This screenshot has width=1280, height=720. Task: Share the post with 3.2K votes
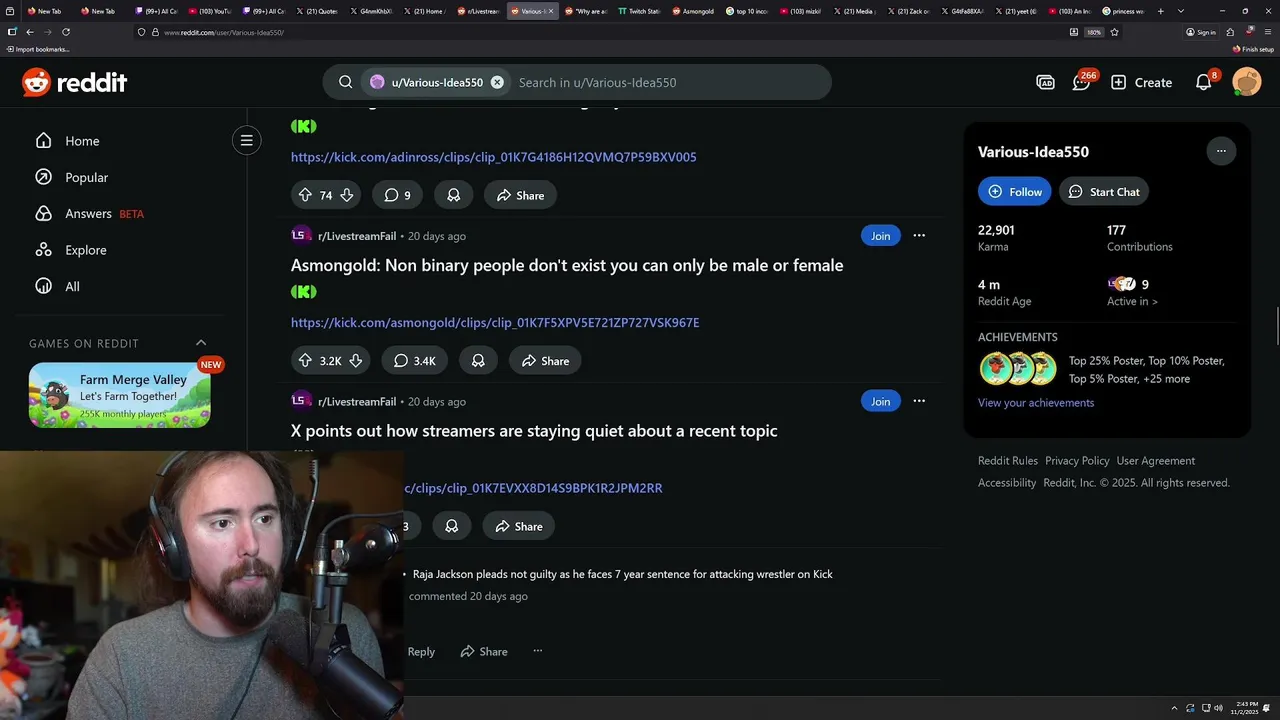(x=545, y=361)
